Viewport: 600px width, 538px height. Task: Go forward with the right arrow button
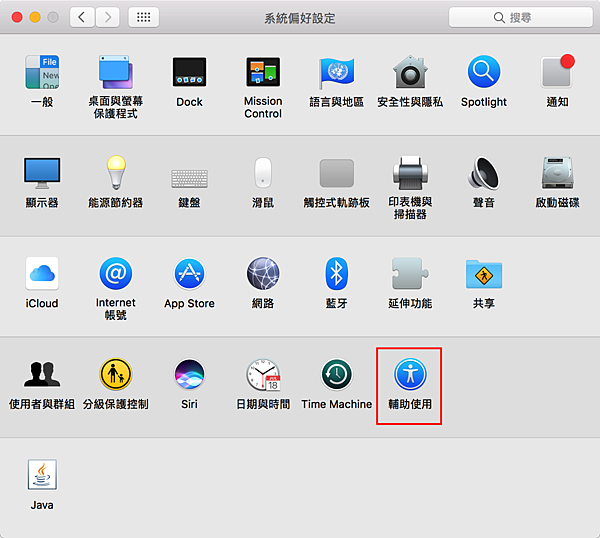(x=108, y=17)
